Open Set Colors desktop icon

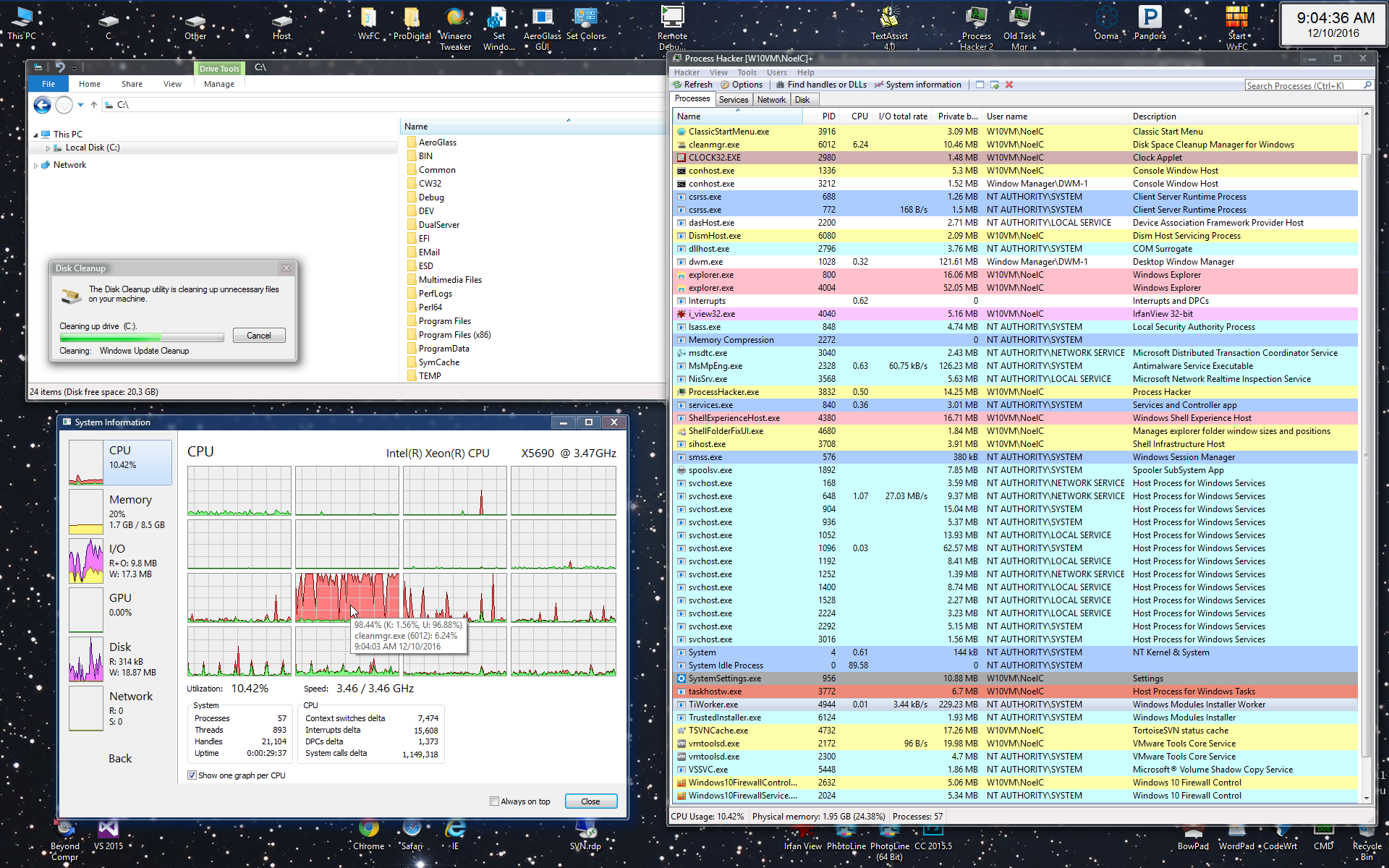[585, 24]
